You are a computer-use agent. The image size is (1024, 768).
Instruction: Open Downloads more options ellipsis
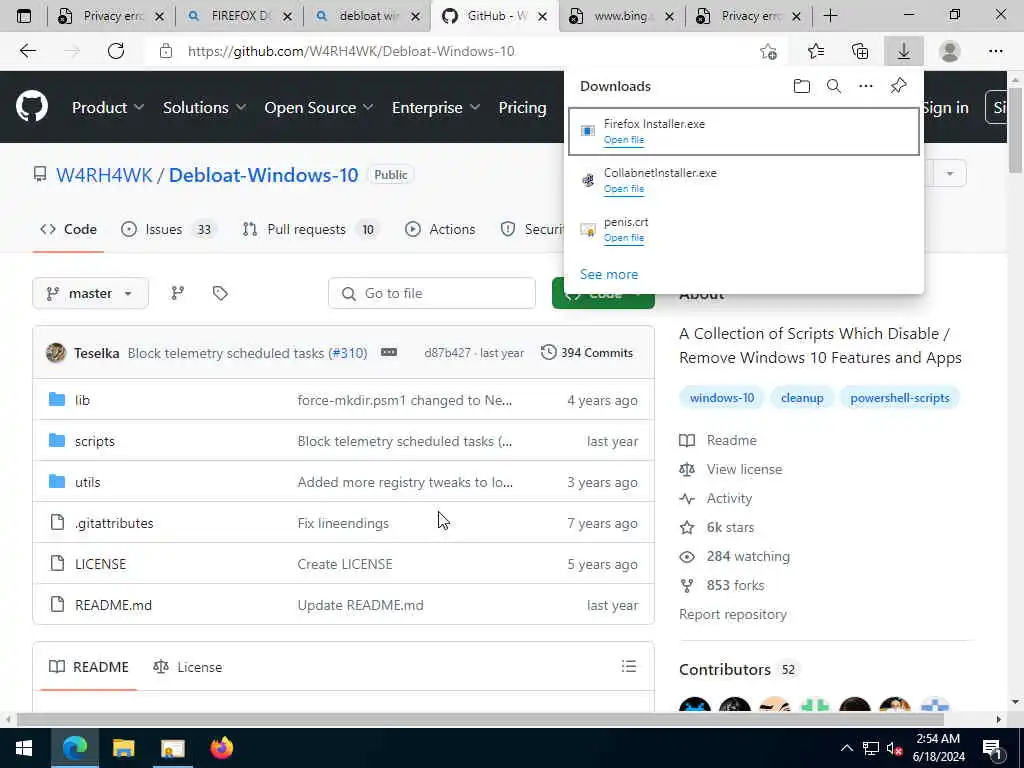click(x=865, y=86)
